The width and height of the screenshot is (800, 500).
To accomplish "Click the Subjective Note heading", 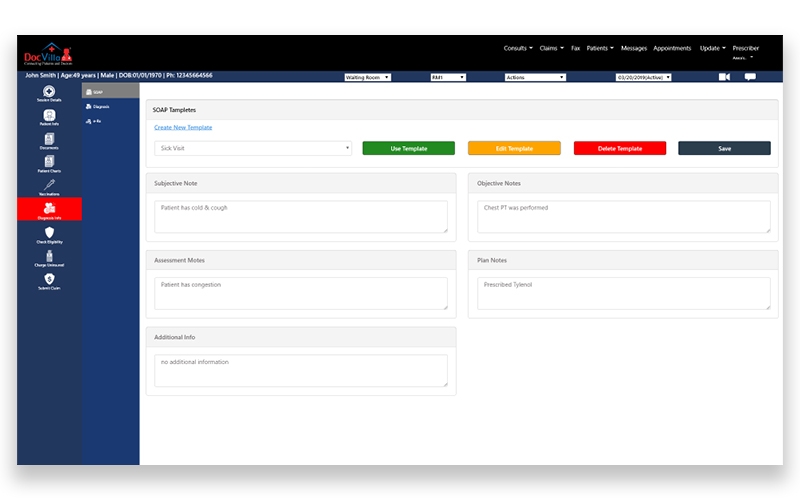I will click(x=176, y=183).
